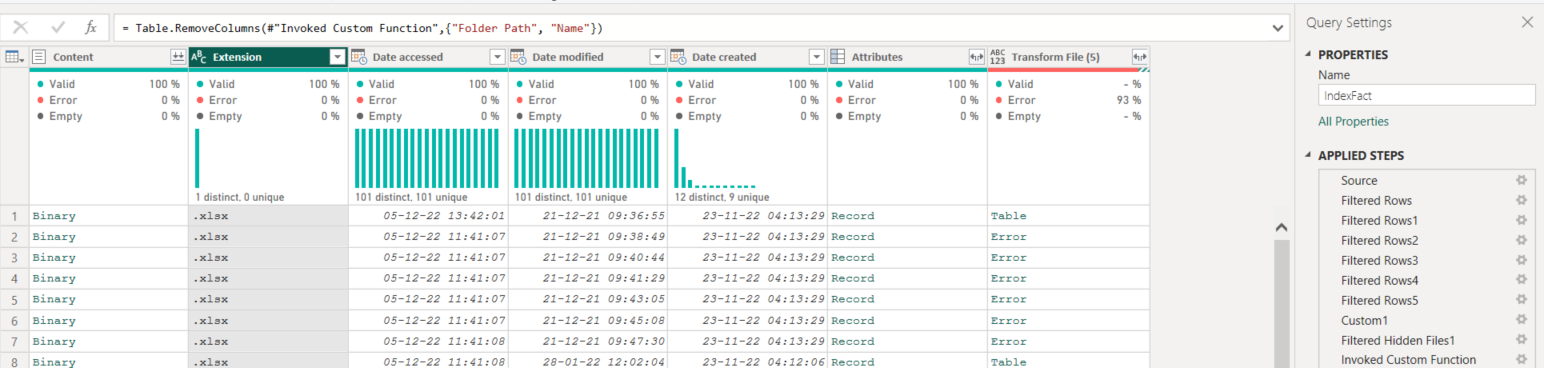The width and height of the screenshot is (1544, 368).
Task: Open settings gear for Filtered Rows2 step
Action: click(x=1522, y=241)
